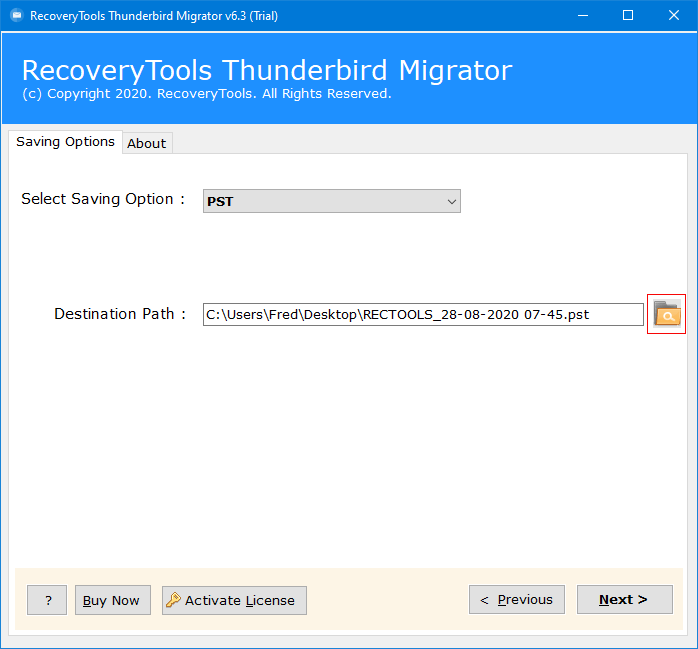Click the browse folder icon beside Destination Path

[666, 314]
